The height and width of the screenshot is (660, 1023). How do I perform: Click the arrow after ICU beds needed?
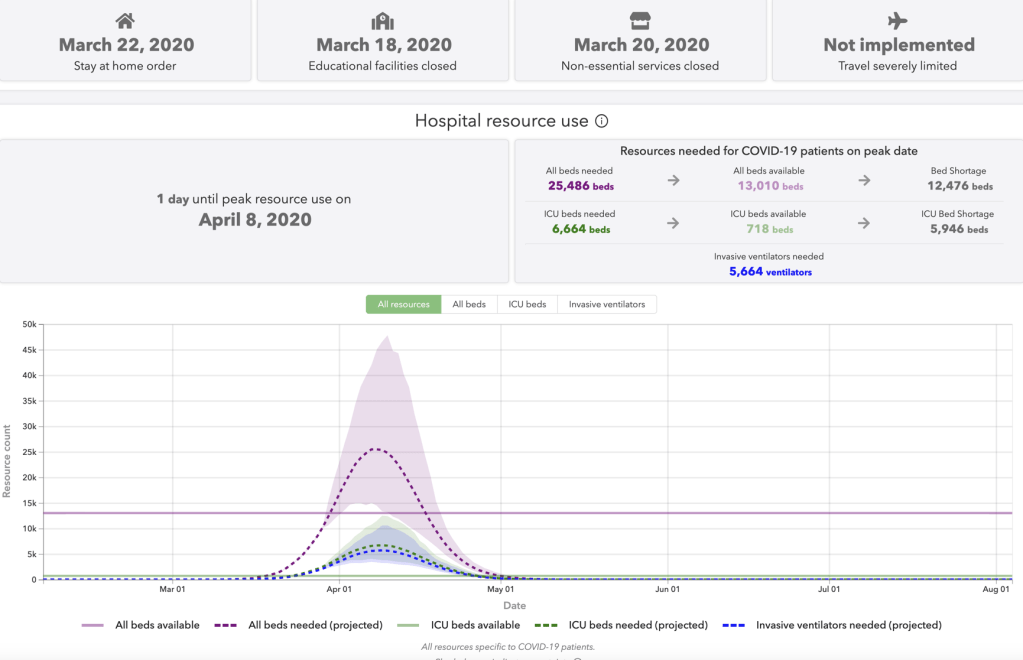coord(673,223)
